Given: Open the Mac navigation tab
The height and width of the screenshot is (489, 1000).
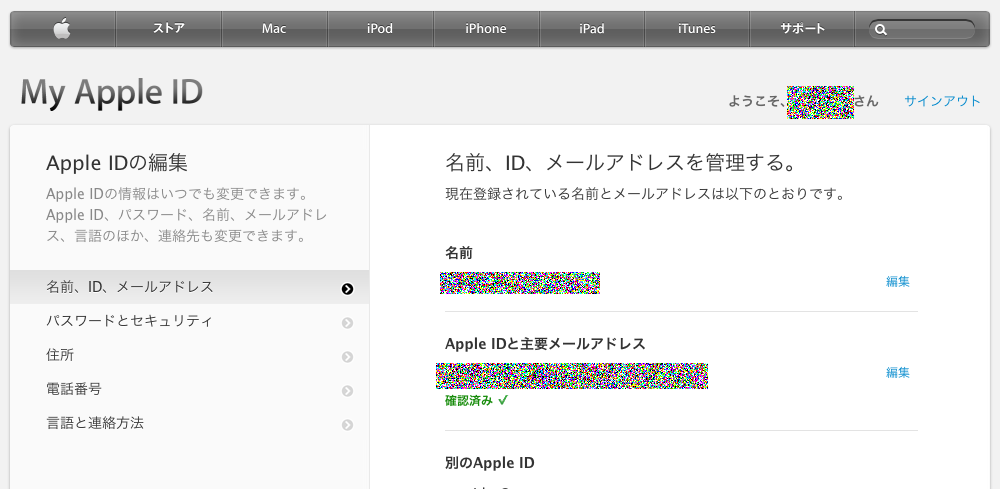Looking at the screenshot, I should [x=274, y=29].
